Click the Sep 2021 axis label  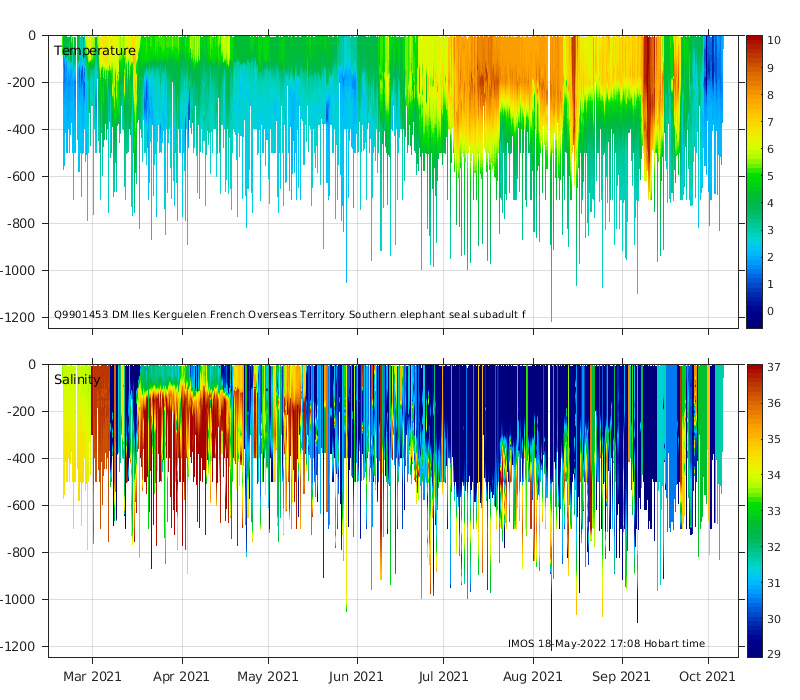[621, 677]
